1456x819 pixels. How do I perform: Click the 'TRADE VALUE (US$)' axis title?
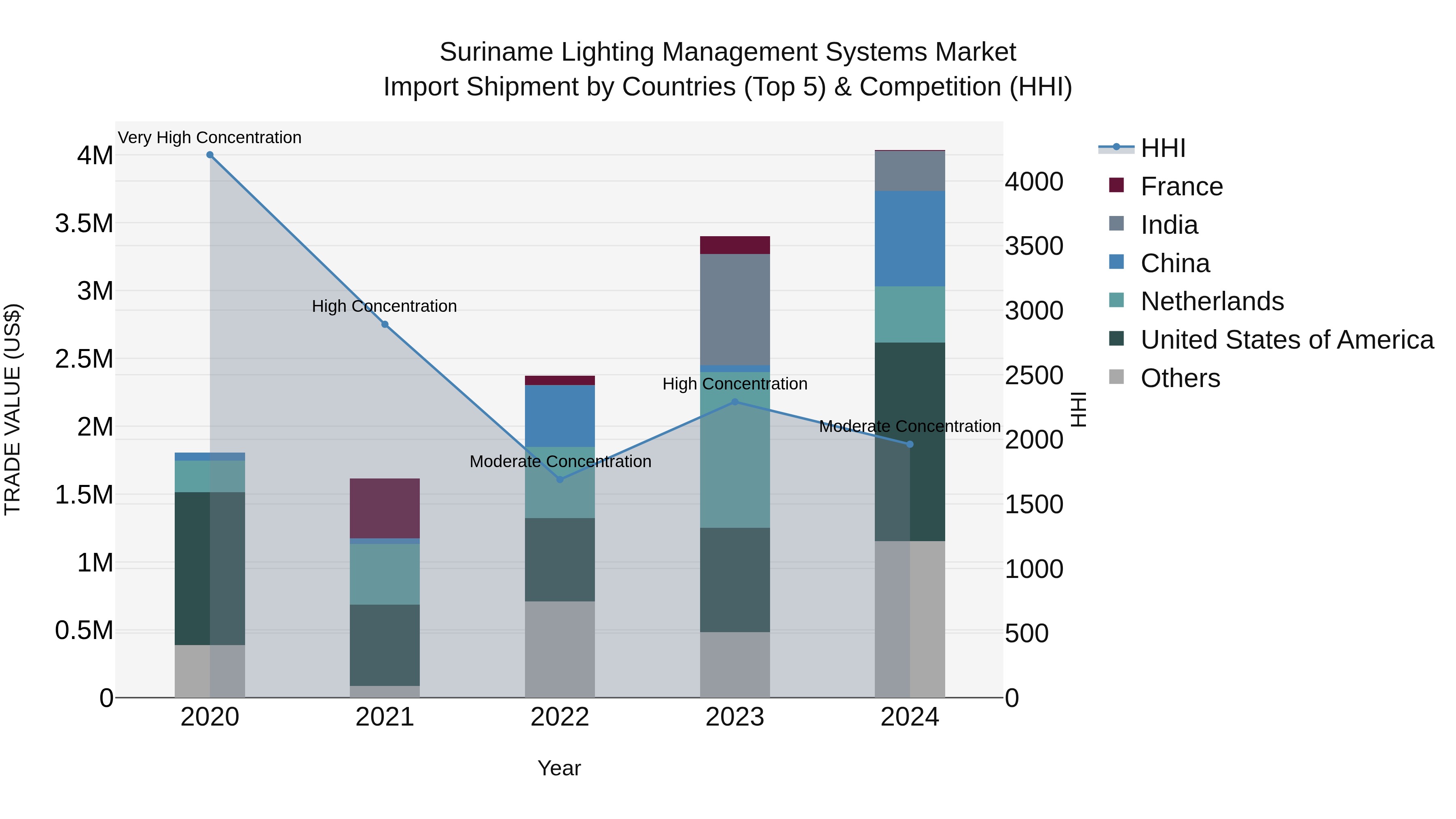coord(13,409)
